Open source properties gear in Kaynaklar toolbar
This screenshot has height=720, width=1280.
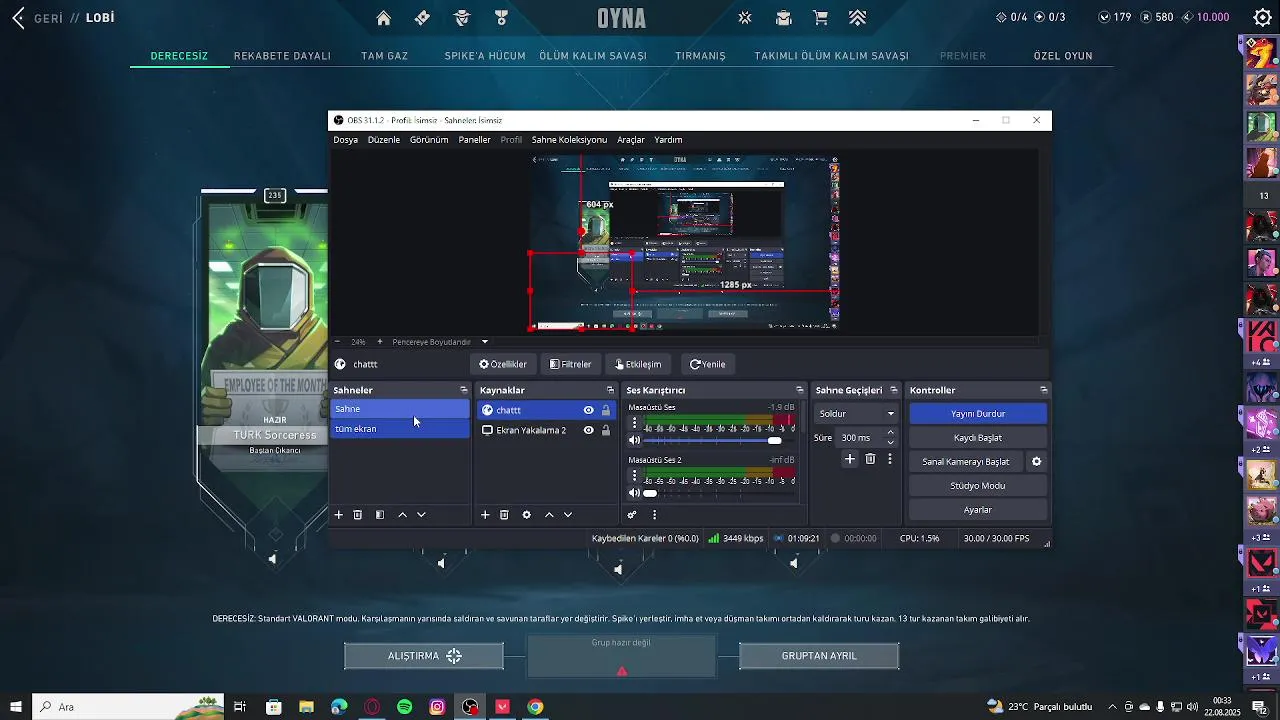pos(527,515)
